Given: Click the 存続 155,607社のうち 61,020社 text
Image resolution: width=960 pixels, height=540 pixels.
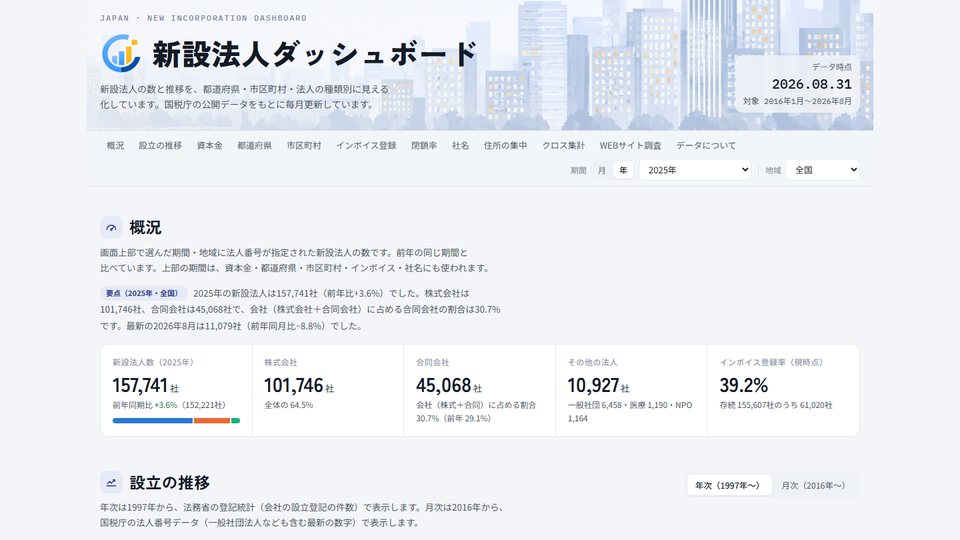Looking at the screenshot, I should coord(776,405).
